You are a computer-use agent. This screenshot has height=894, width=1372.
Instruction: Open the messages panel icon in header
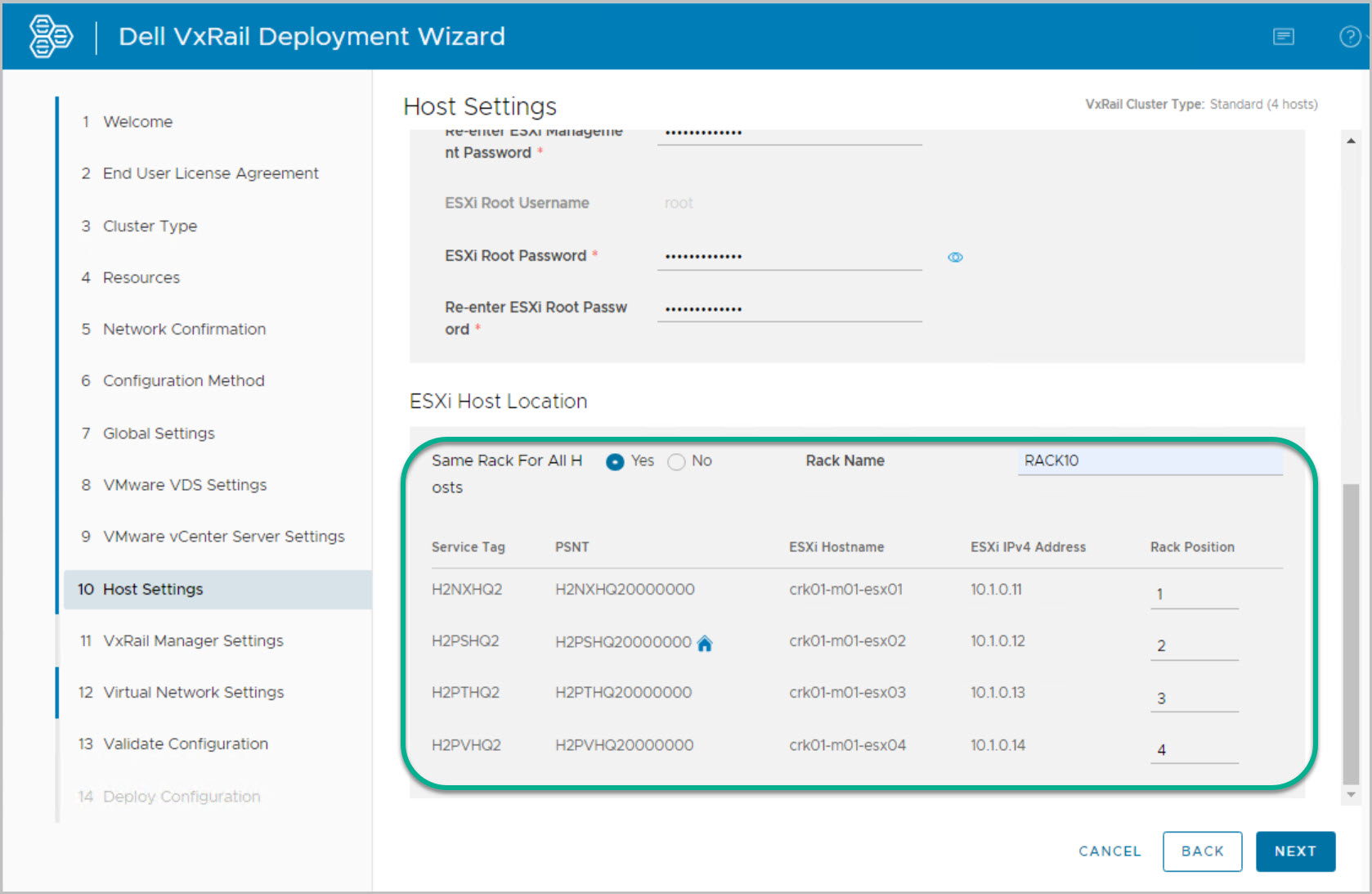click(x=1283, y=37)
